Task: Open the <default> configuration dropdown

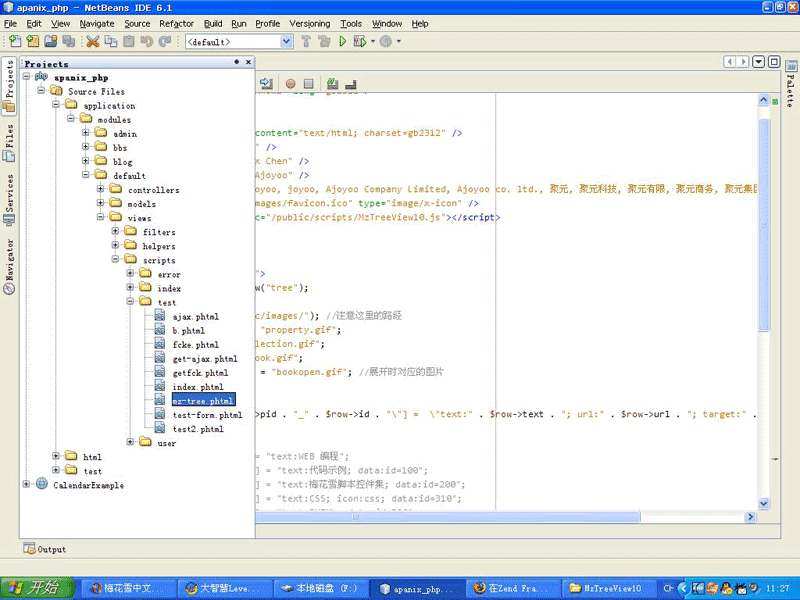Action: (x=286, y=41)
